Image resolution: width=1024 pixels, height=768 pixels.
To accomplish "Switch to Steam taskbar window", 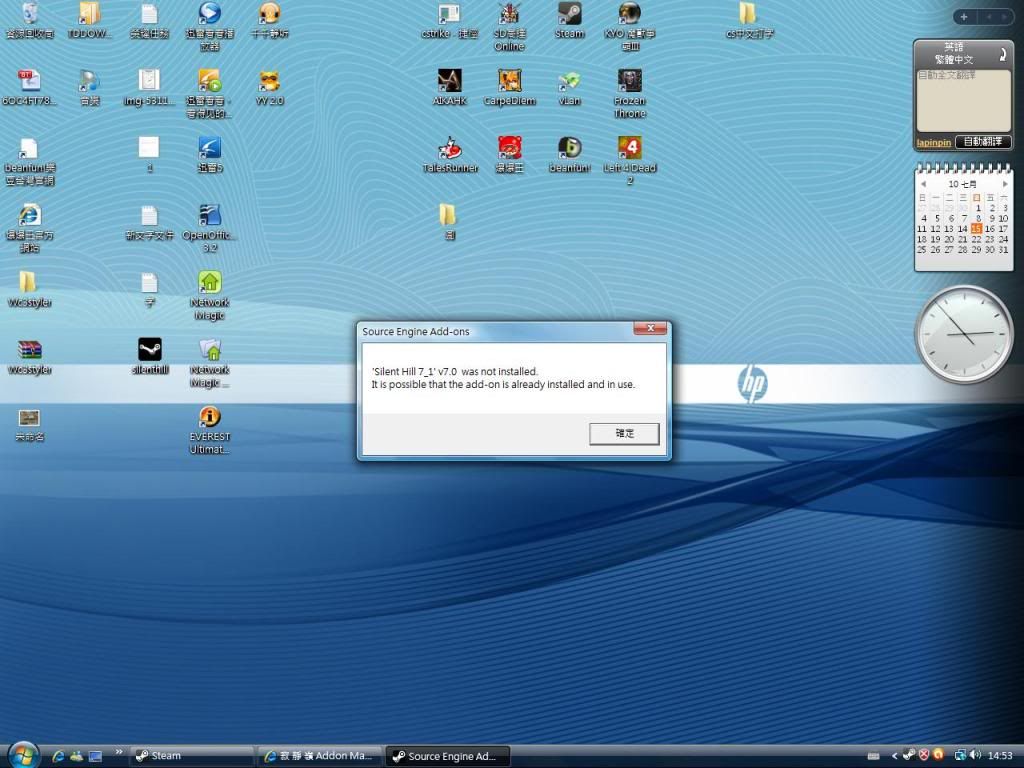I will [x=190, y=756].
